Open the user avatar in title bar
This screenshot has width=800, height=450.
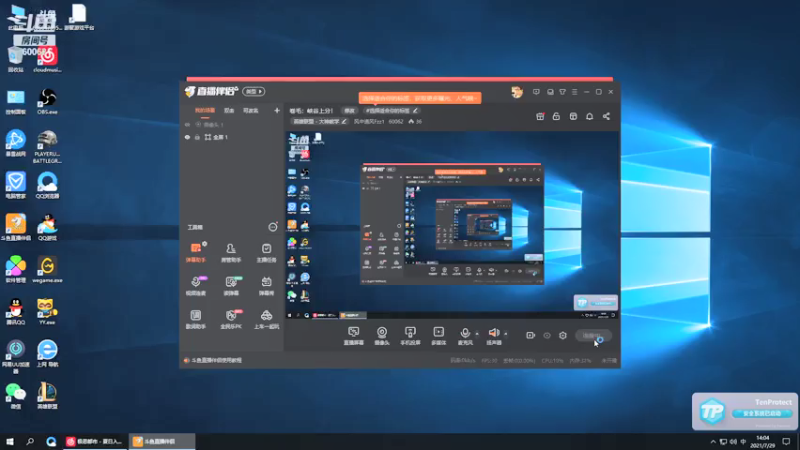pyautogui.click(x=517, y=92)
